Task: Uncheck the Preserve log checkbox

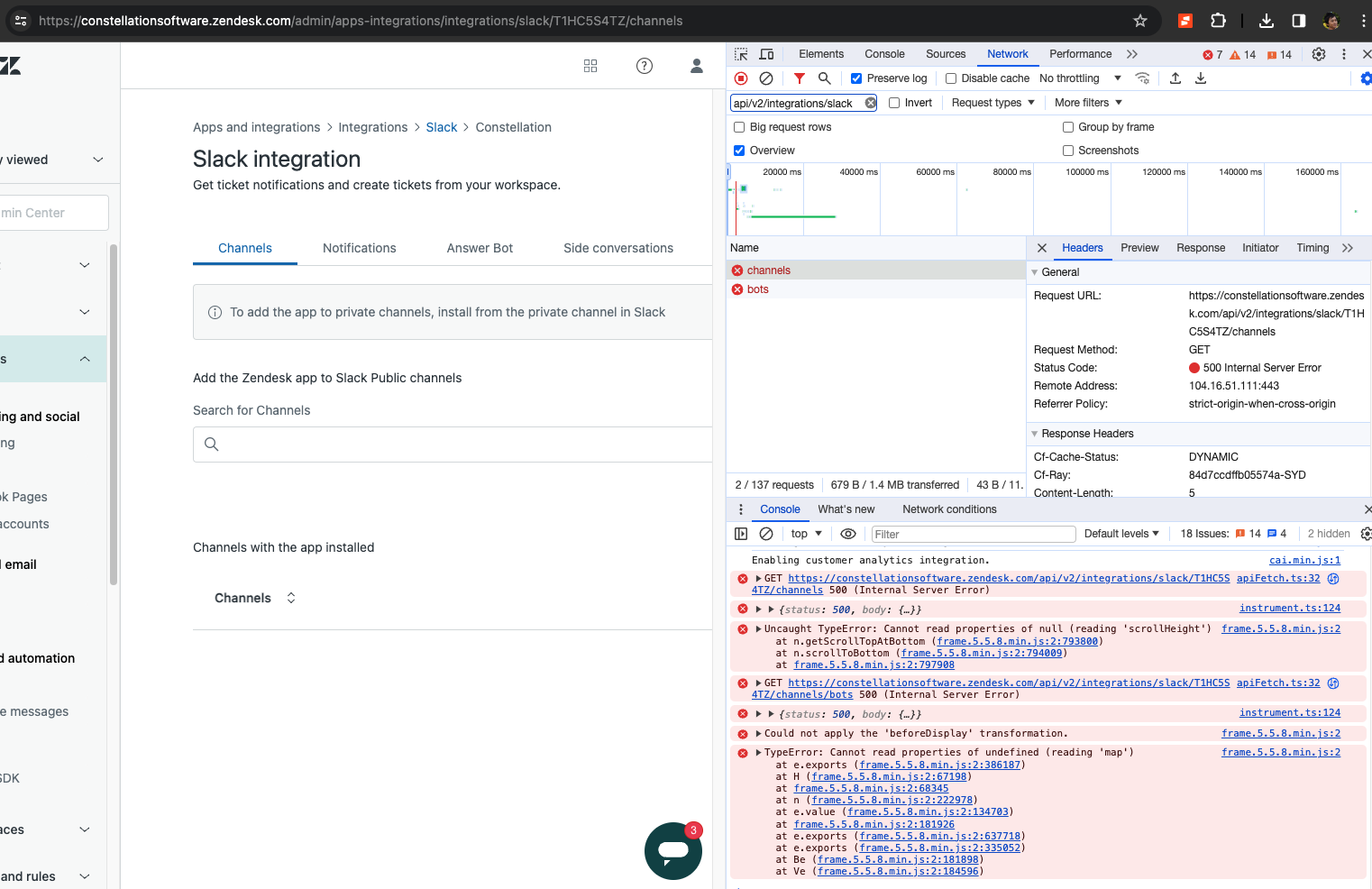Action: point(856,78)
